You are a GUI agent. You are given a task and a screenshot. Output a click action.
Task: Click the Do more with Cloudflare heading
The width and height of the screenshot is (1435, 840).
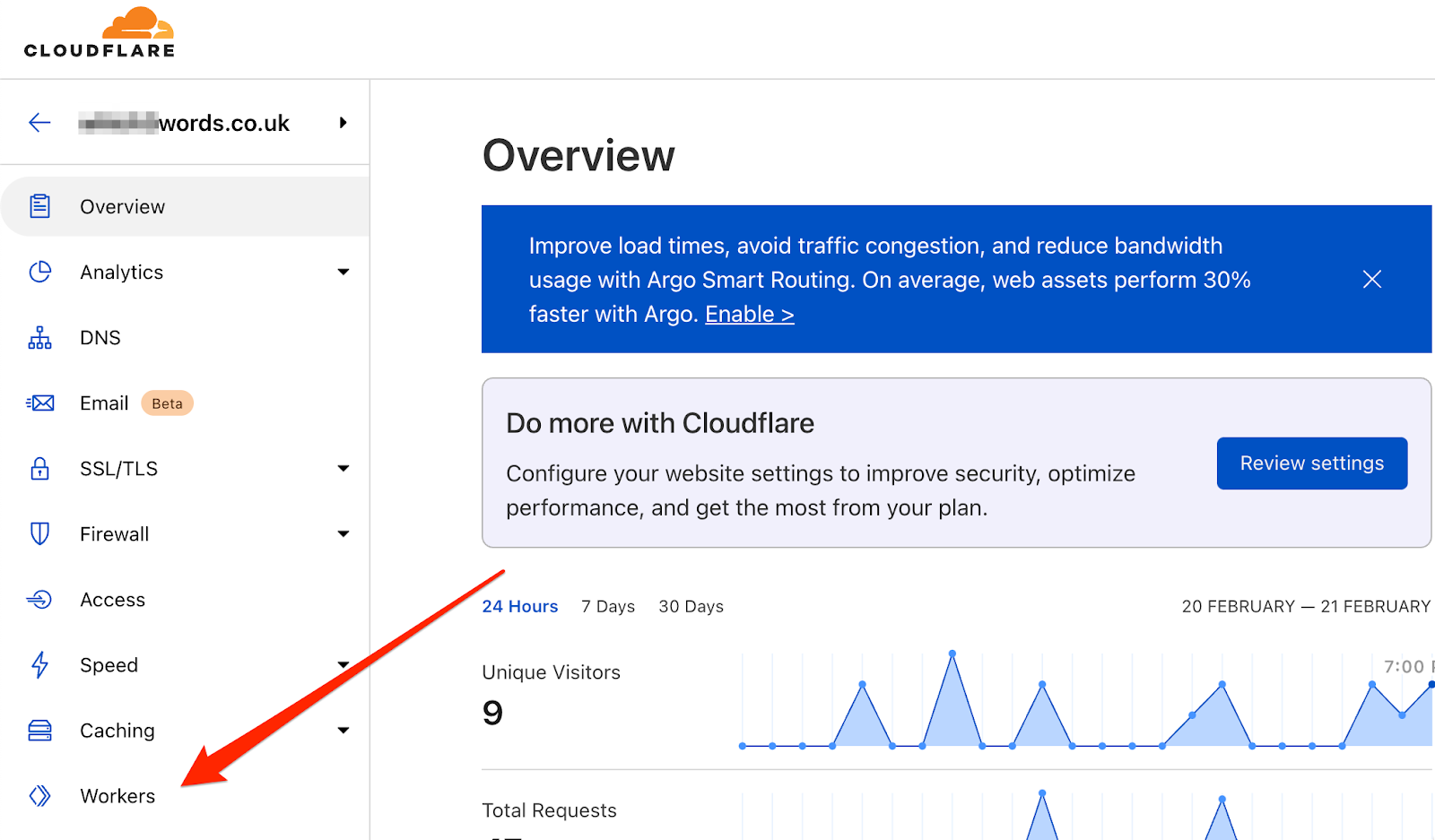[660, 423]
